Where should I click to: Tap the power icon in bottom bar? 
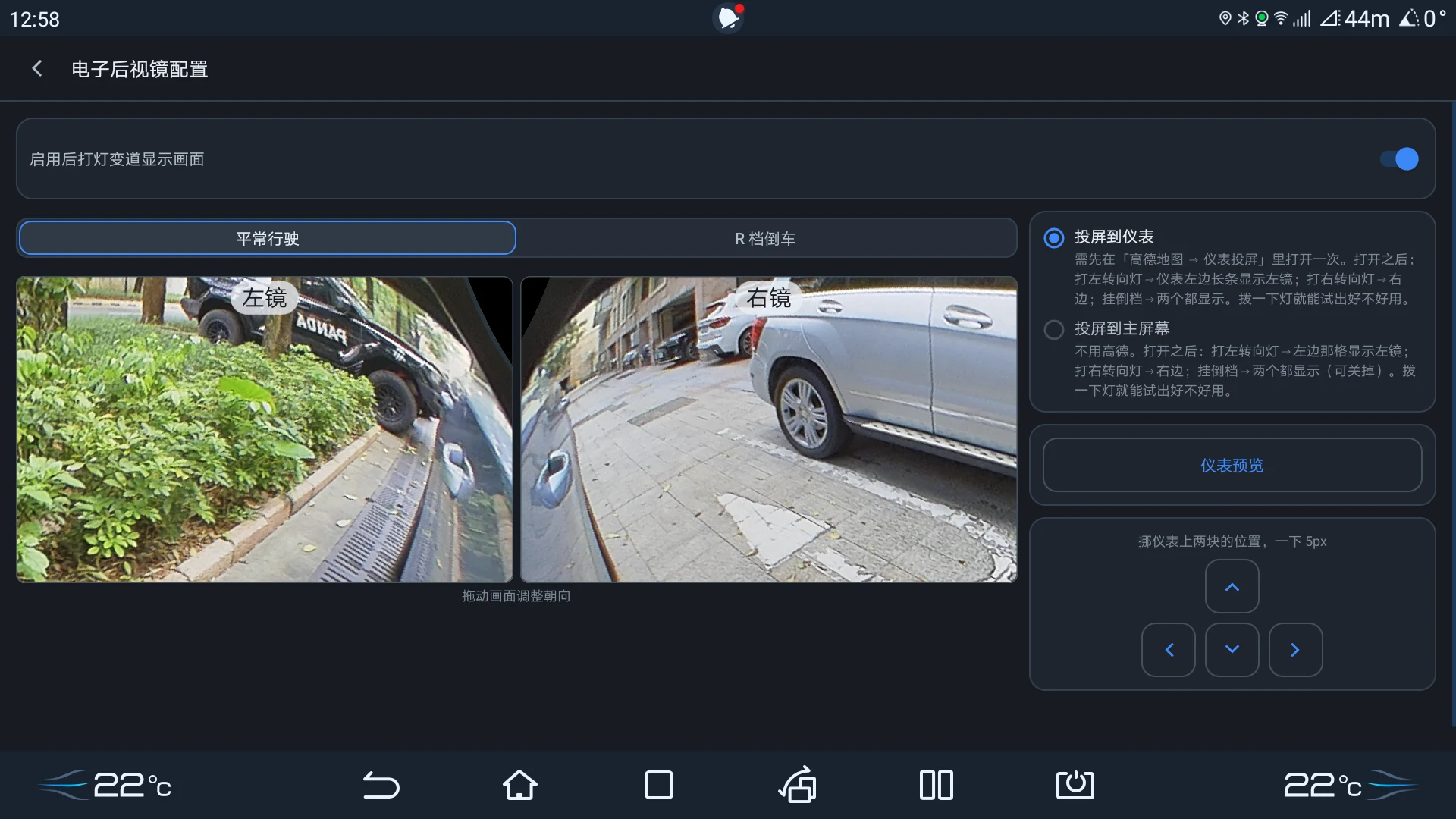[x=1075, y=785]
